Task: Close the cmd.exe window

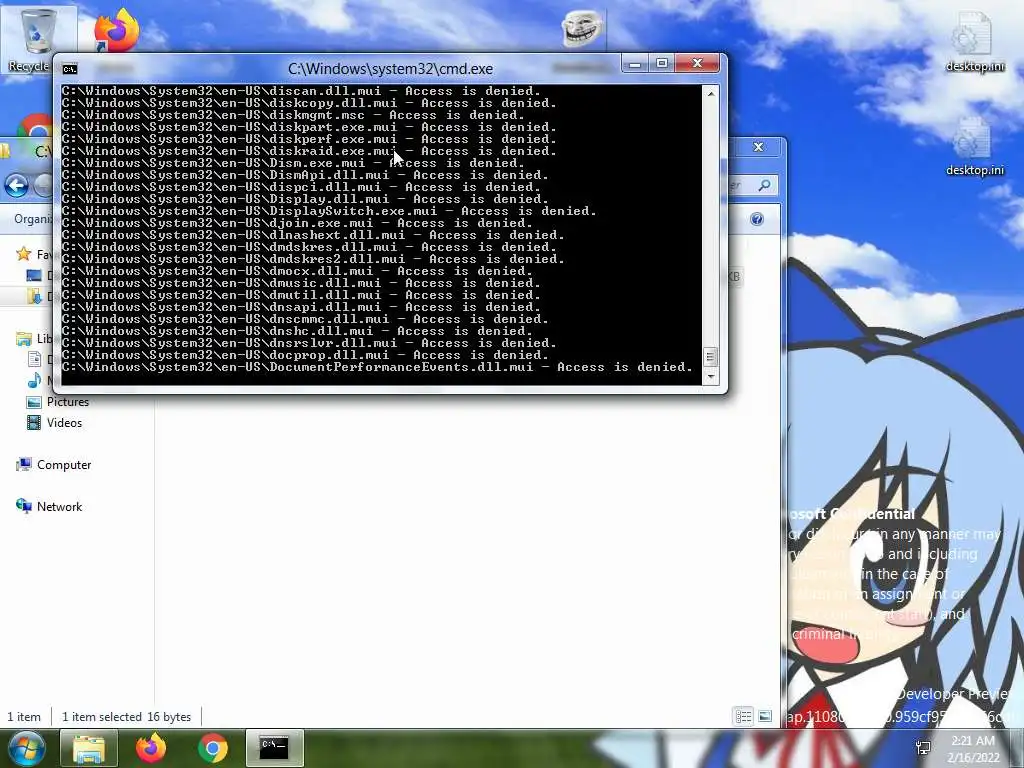Action: [x=697, y=63]
